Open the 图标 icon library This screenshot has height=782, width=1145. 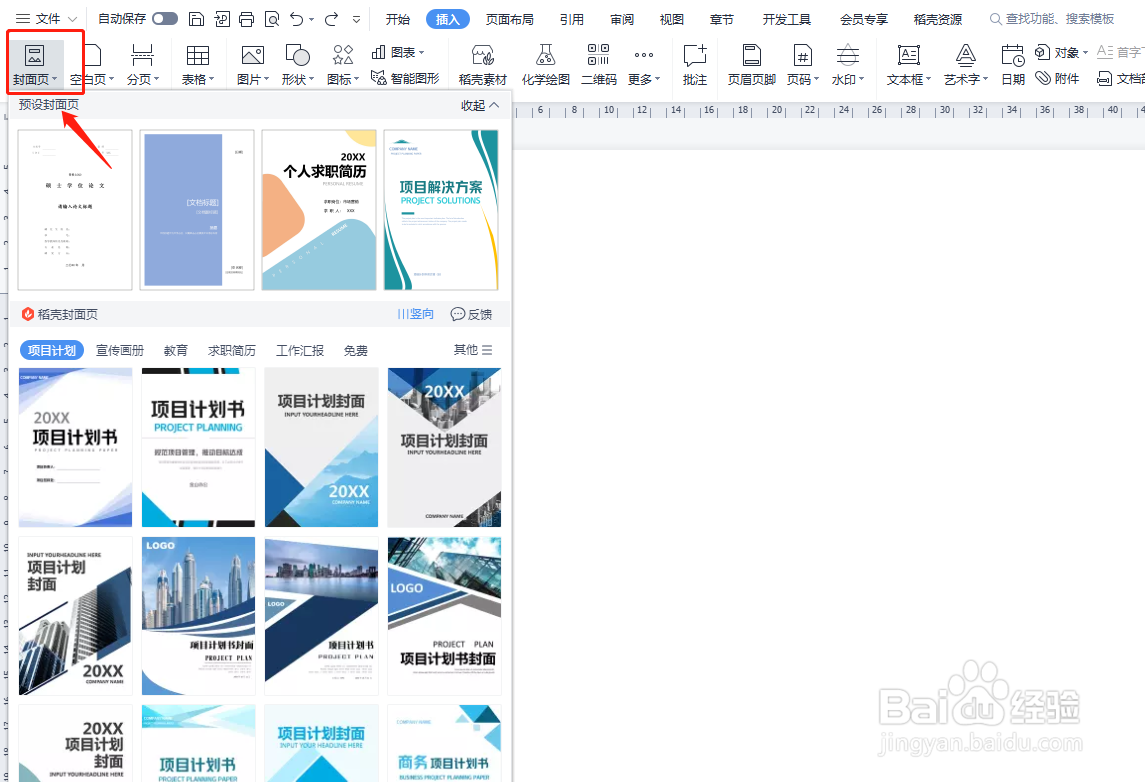(x=342, y=64)
